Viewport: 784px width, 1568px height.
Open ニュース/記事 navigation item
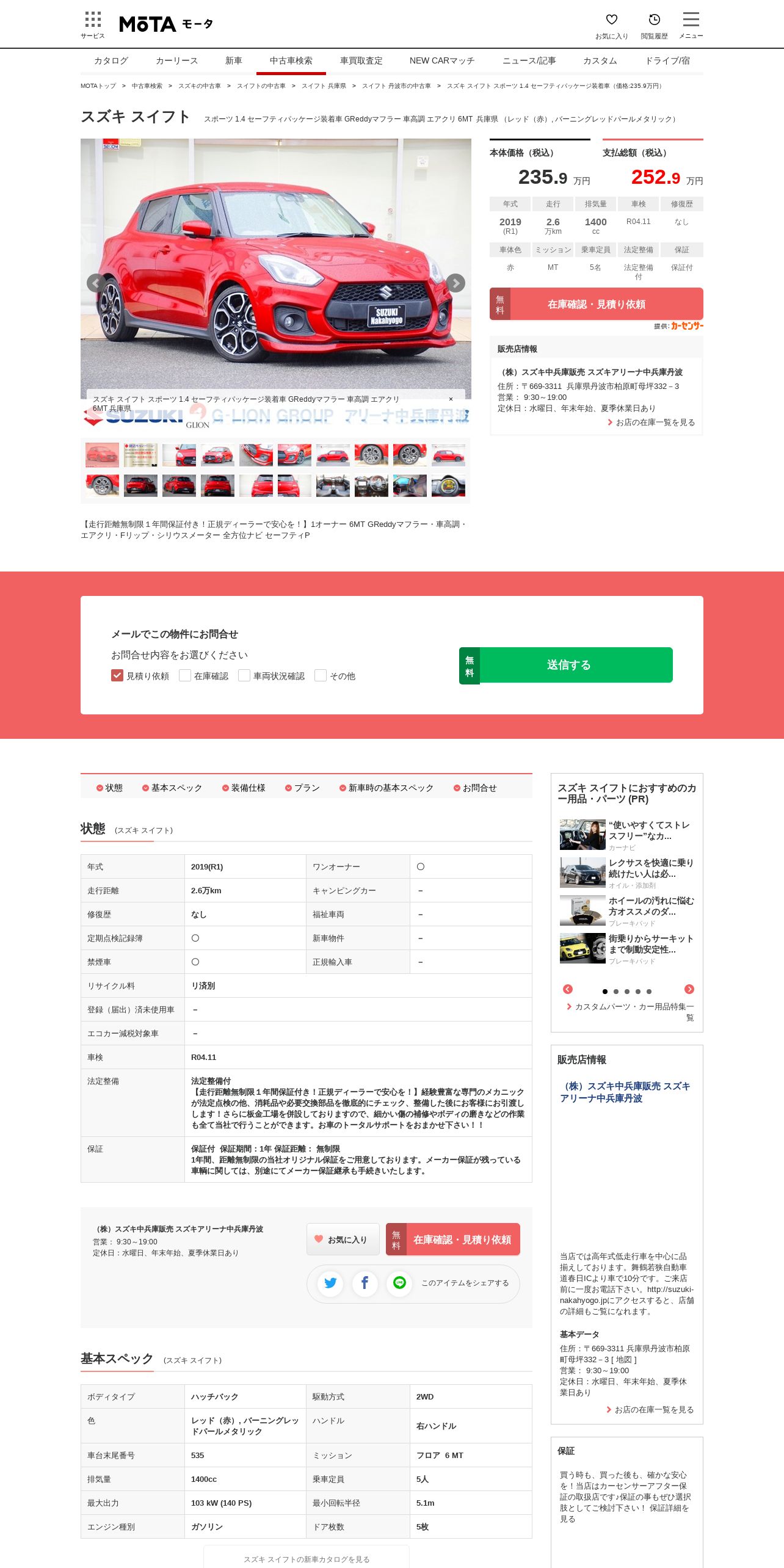(529, 60)
